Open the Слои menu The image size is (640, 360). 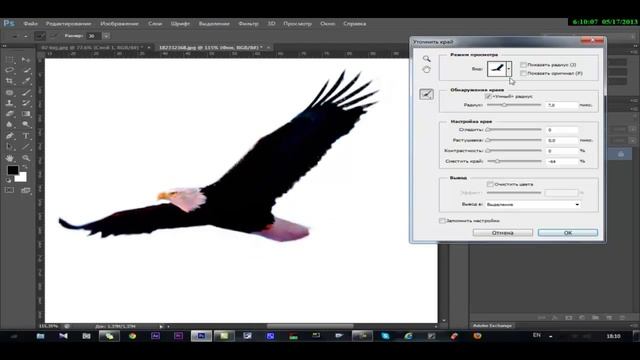[x=155, y=24]
